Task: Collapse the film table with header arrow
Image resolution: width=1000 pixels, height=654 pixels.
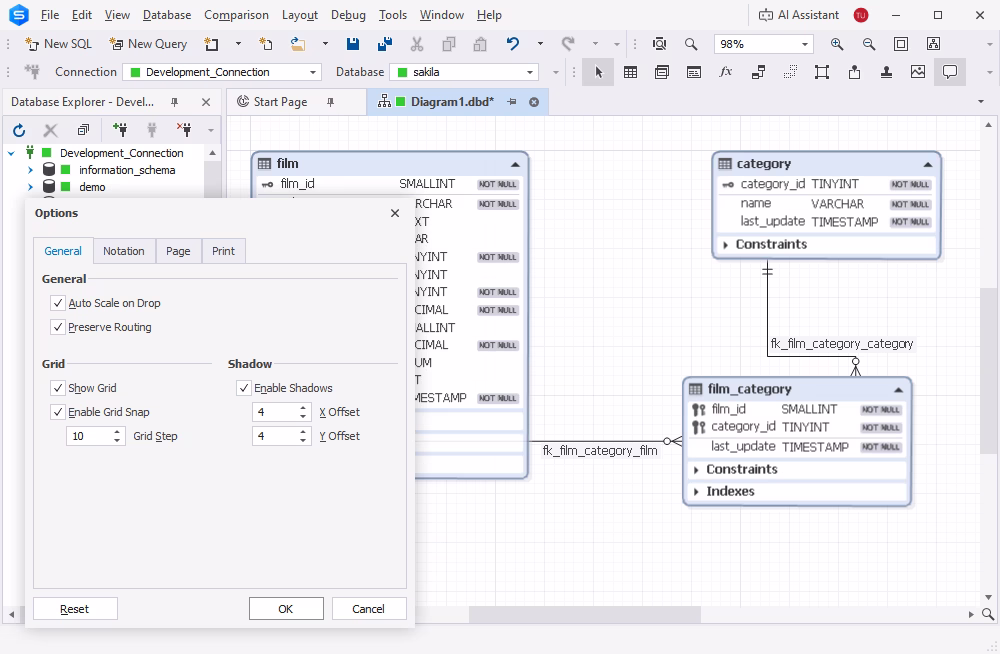Action: click(x=515, y=165)
